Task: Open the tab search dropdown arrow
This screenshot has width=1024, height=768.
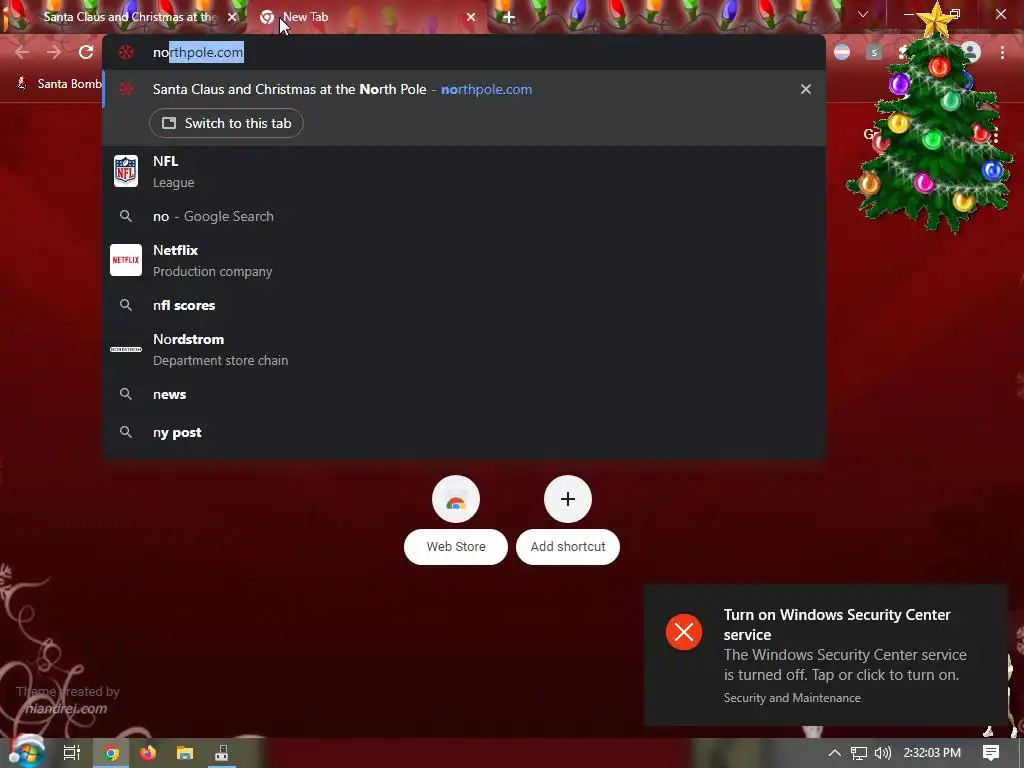Action: 863,14
